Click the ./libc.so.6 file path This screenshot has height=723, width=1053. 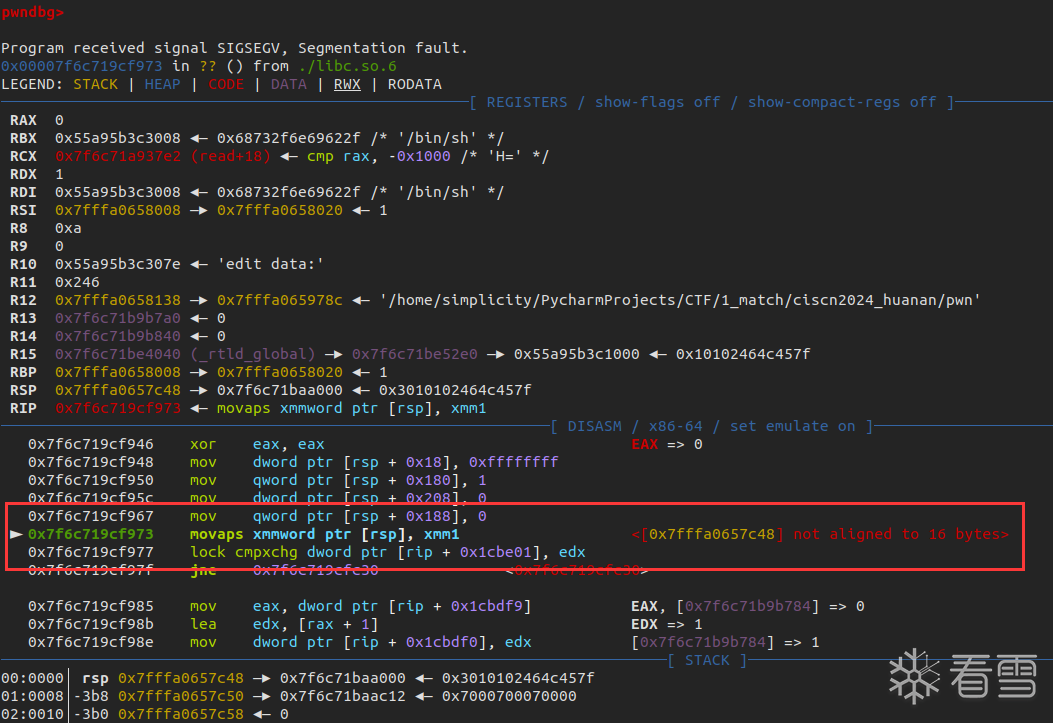click(338, 66)
